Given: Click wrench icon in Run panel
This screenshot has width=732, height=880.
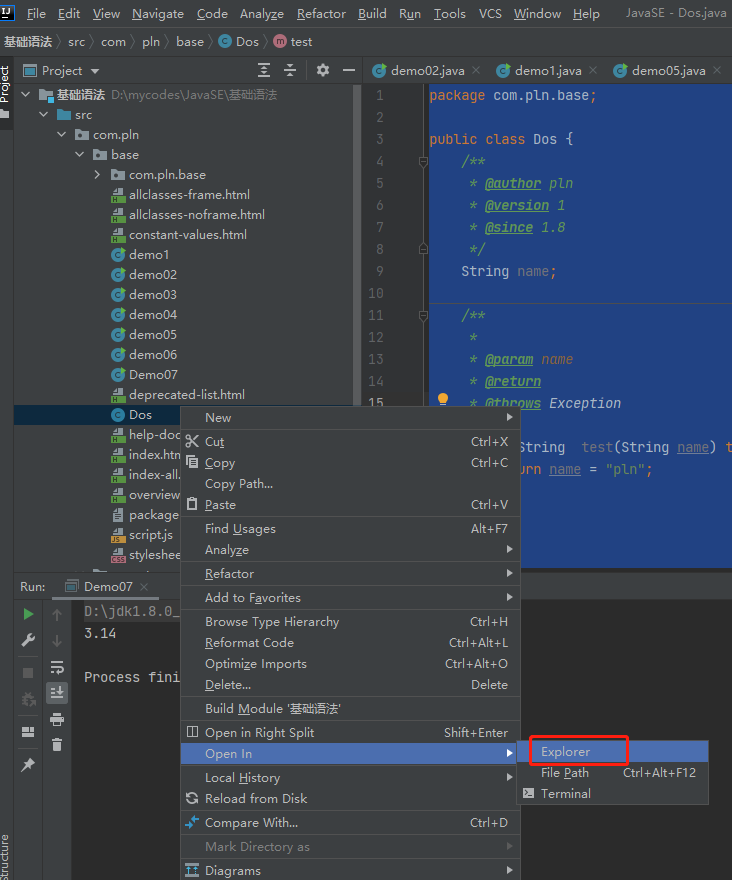Looking at the screenshot, I should (28, 640).
